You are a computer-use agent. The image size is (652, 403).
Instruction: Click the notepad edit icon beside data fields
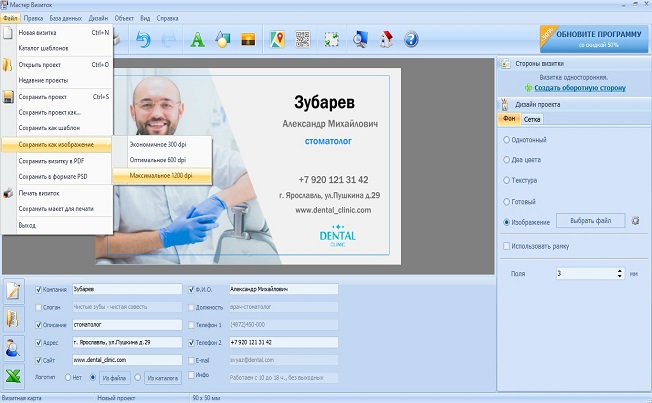click(x=13, y=290)
